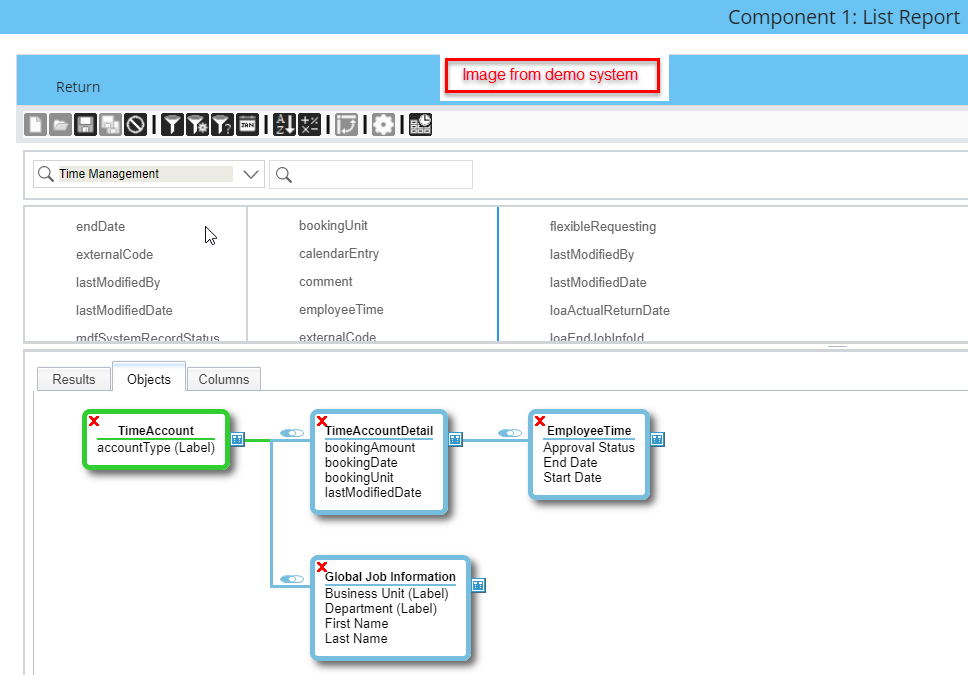Select lastModifiedDate in the right list
968x675 pixels.
598,282
